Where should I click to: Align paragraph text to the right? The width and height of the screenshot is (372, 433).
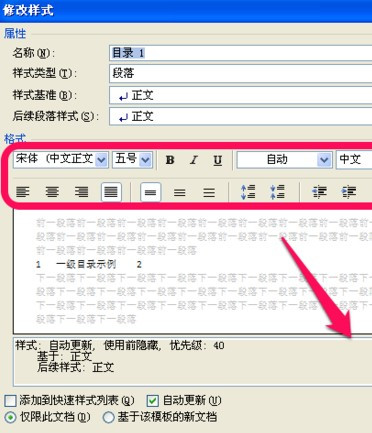coord(81,192)
